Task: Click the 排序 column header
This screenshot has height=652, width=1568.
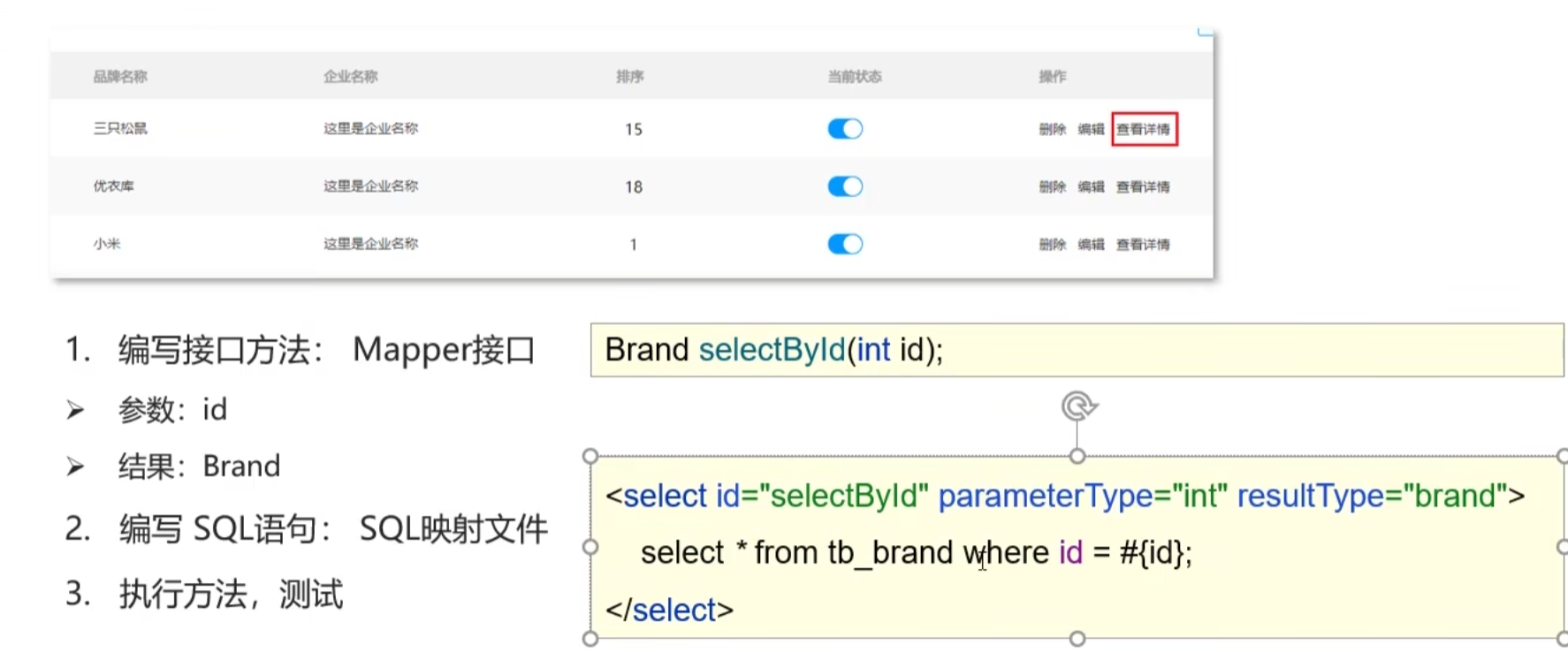Action: tap(630, 76)
